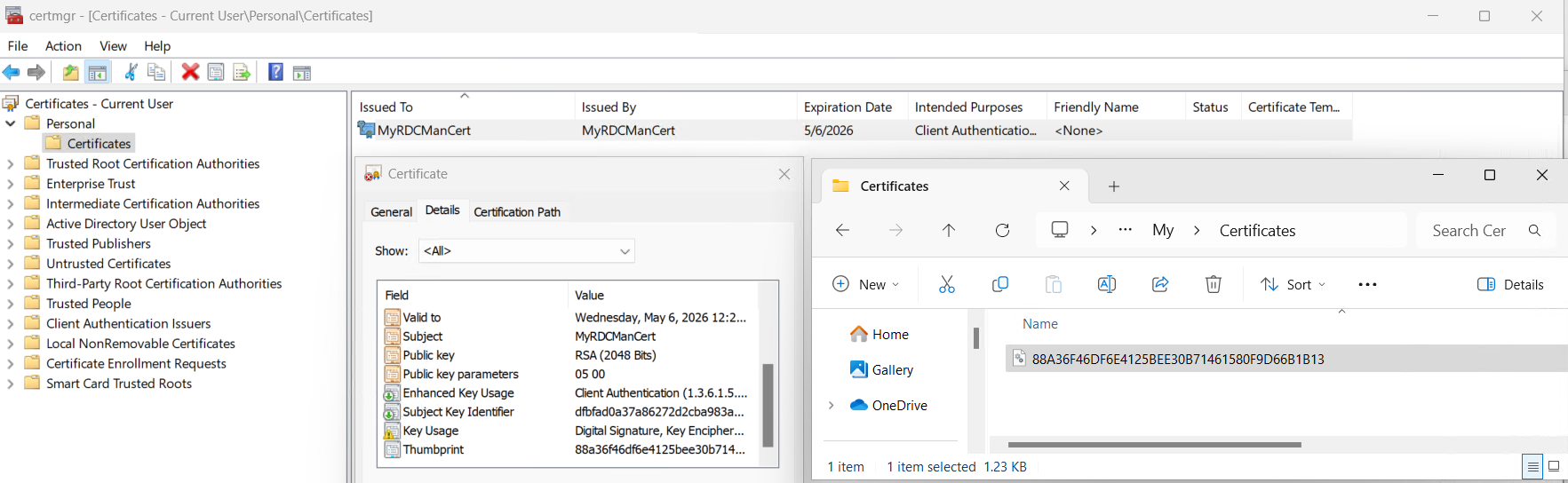This screenshot has height=483, width=1568.
Task: Select the Subject Key Identifier field row
Action: (x=569, y=412)
